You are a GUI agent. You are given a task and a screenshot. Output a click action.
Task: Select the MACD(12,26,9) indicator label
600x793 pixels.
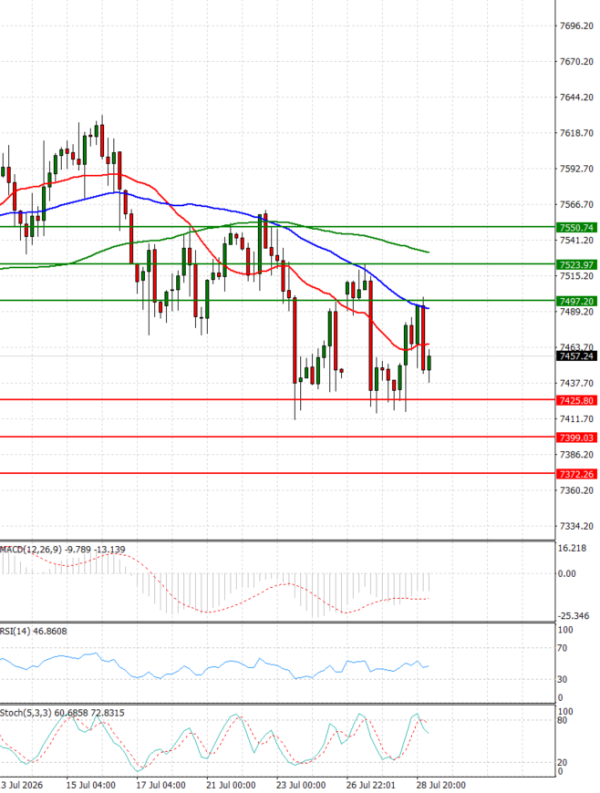(x=31, y=549)
